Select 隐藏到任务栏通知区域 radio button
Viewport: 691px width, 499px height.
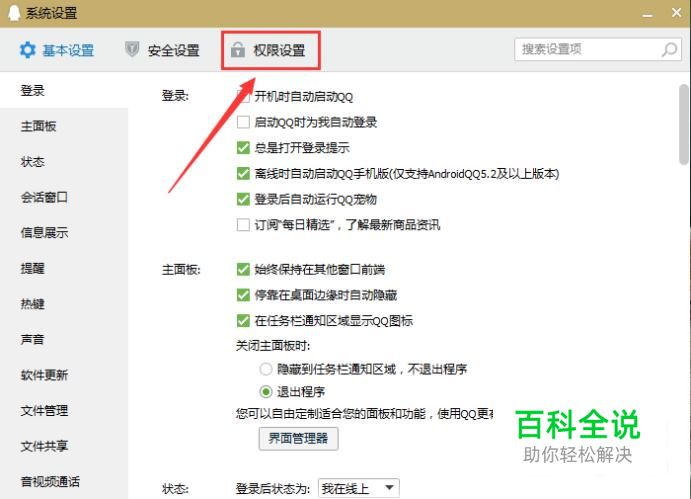(x=266, y=369)
